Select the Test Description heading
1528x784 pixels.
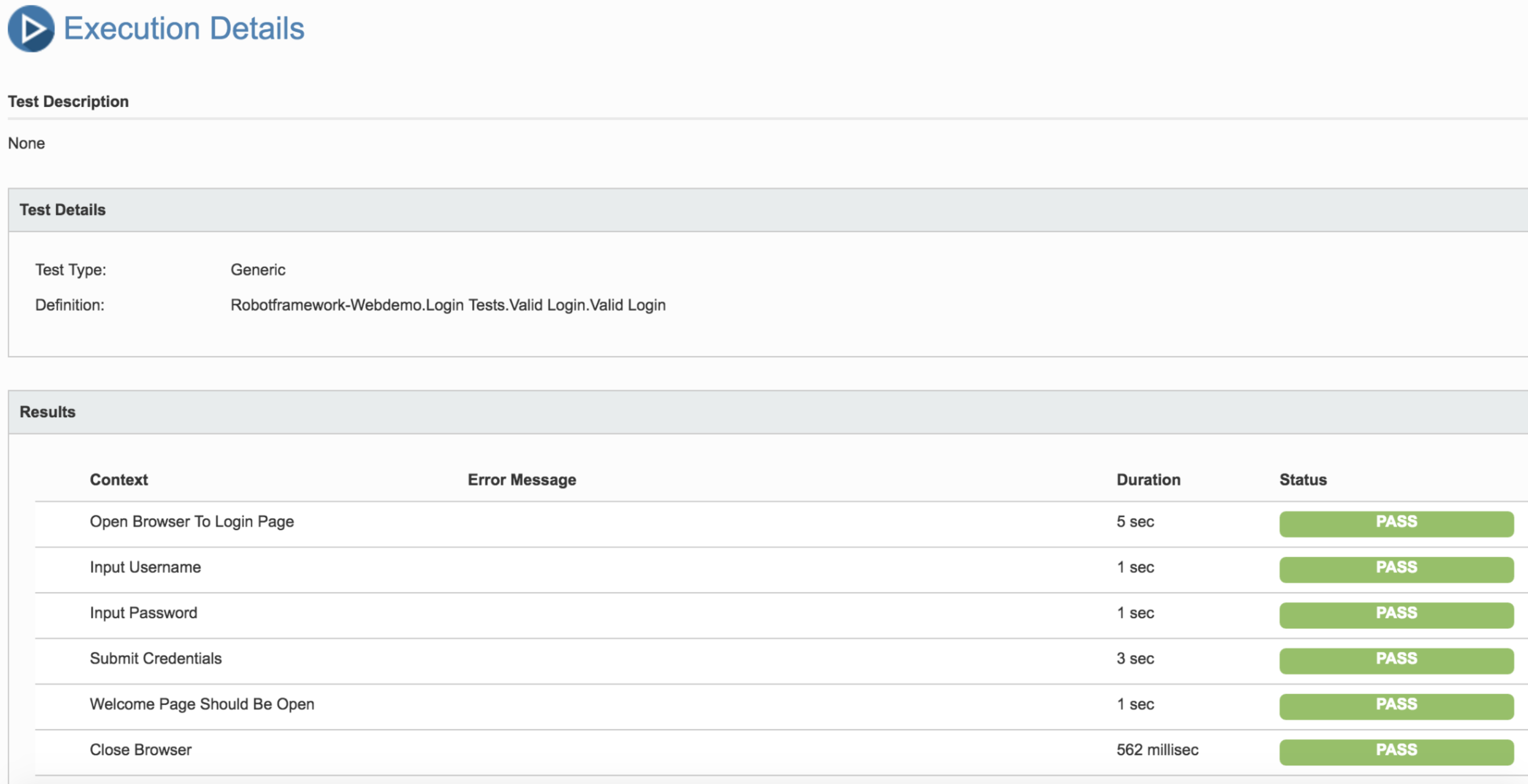coord(68,101)
